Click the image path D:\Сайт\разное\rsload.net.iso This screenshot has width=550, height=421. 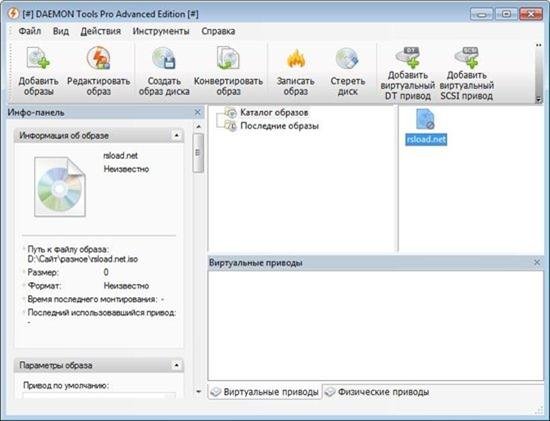(83, 259)
